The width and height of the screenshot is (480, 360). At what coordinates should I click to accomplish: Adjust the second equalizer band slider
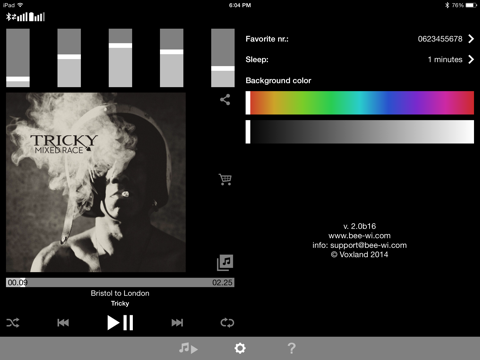pos(69,58)
